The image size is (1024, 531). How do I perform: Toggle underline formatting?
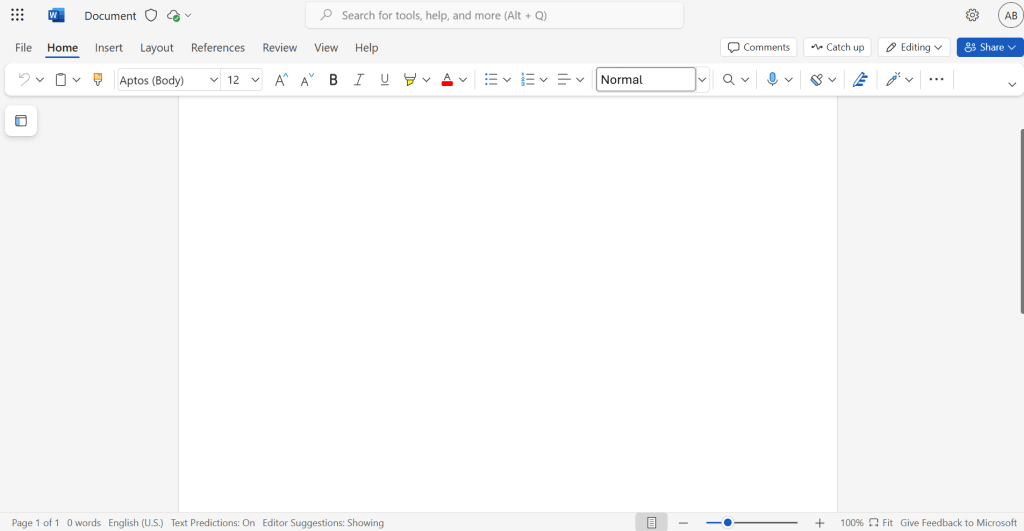(x=384, y=80)
